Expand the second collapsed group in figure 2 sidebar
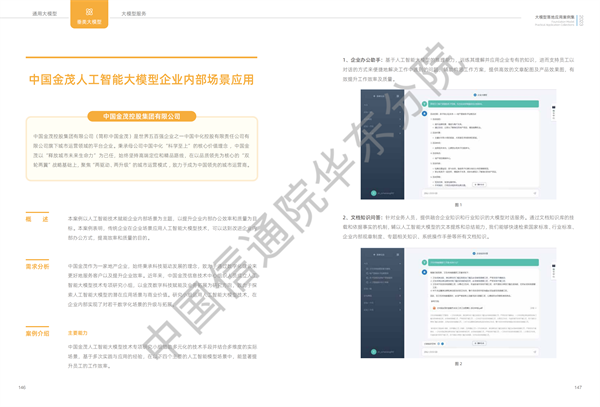Image resolution: width=600 pixels, height=407 pixels. pos(383,296)
